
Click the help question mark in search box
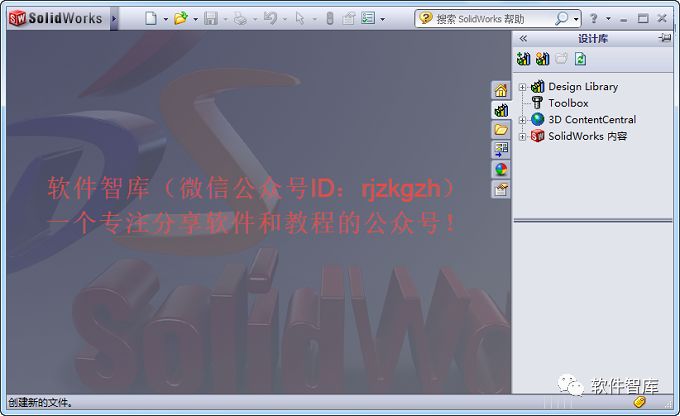pos(425,18)
